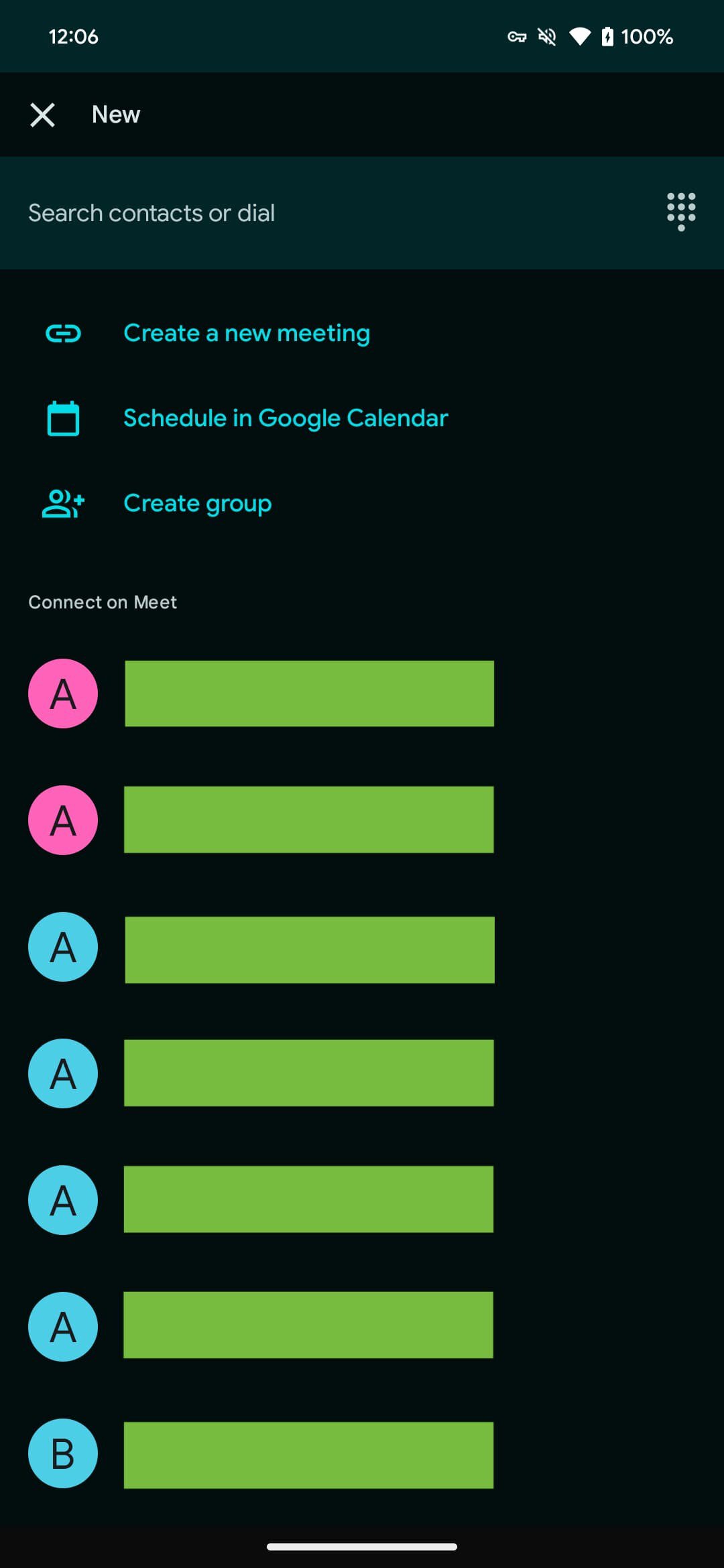This screenshot has height=1568, width=724.
Task: Tap the second pink A avatar
Action: click(x=63, y=820)
